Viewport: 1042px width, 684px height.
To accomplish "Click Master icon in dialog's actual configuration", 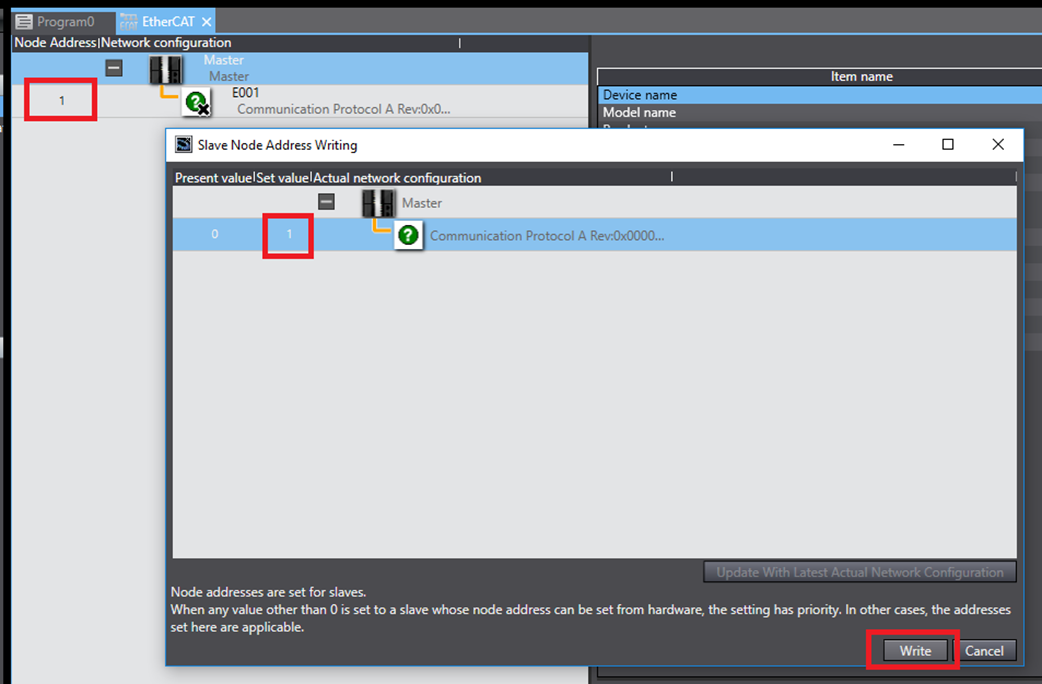I will [x=378, y=203].
